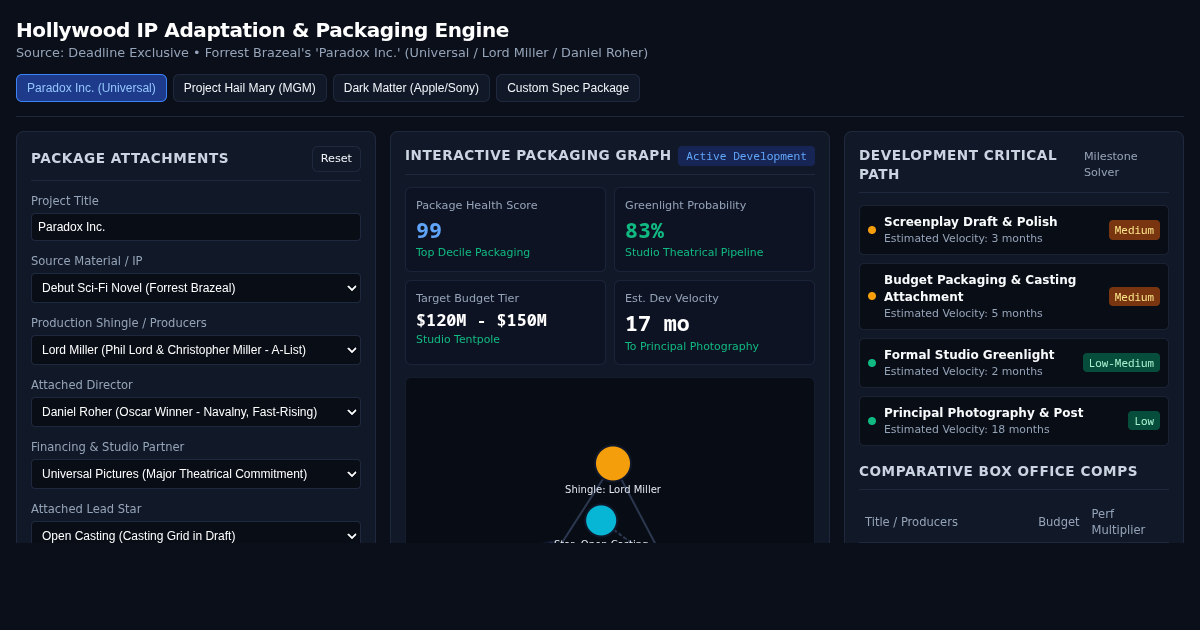Click the Low badge on Principal Photography
This screenshot has width=1200, height=630.
tap(1144, 421)
